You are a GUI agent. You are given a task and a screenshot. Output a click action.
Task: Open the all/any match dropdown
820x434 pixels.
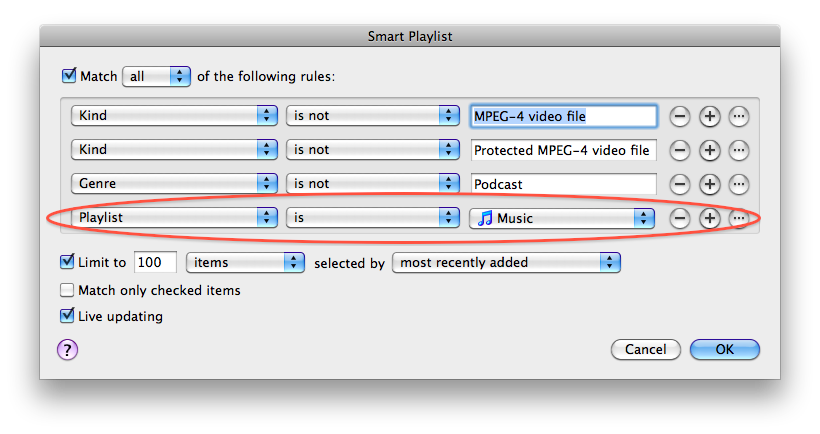(156, 76)
